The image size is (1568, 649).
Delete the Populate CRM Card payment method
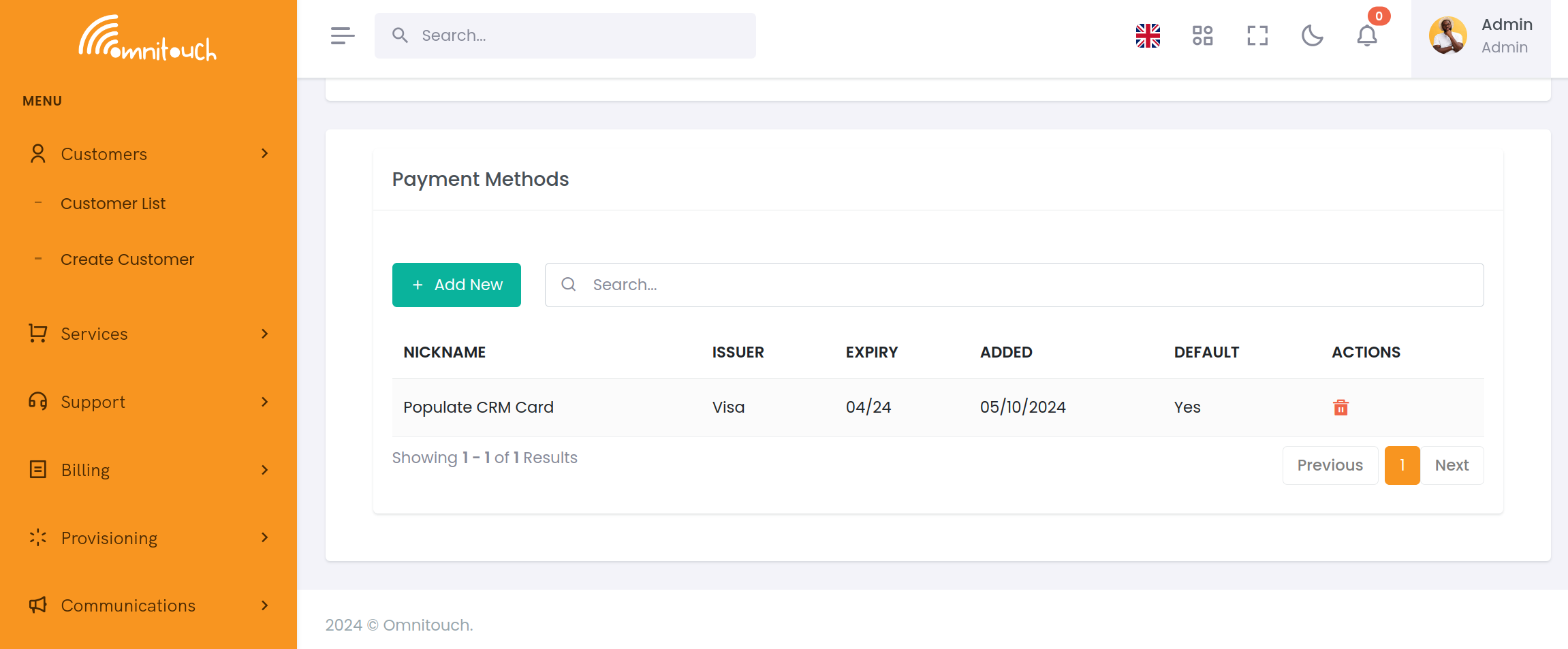(1340, 407)
